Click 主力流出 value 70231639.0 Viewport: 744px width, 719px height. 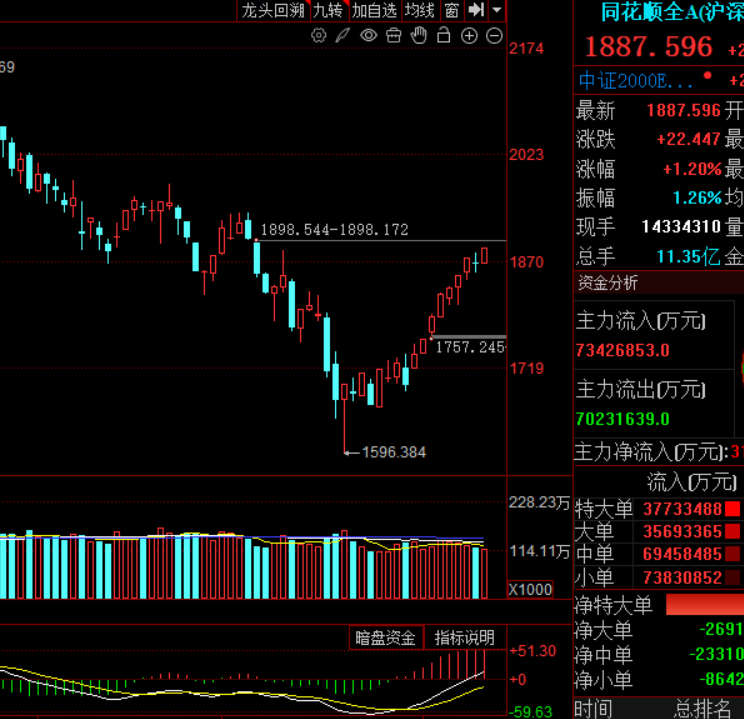pyautogui.click(x=622, y=420)
